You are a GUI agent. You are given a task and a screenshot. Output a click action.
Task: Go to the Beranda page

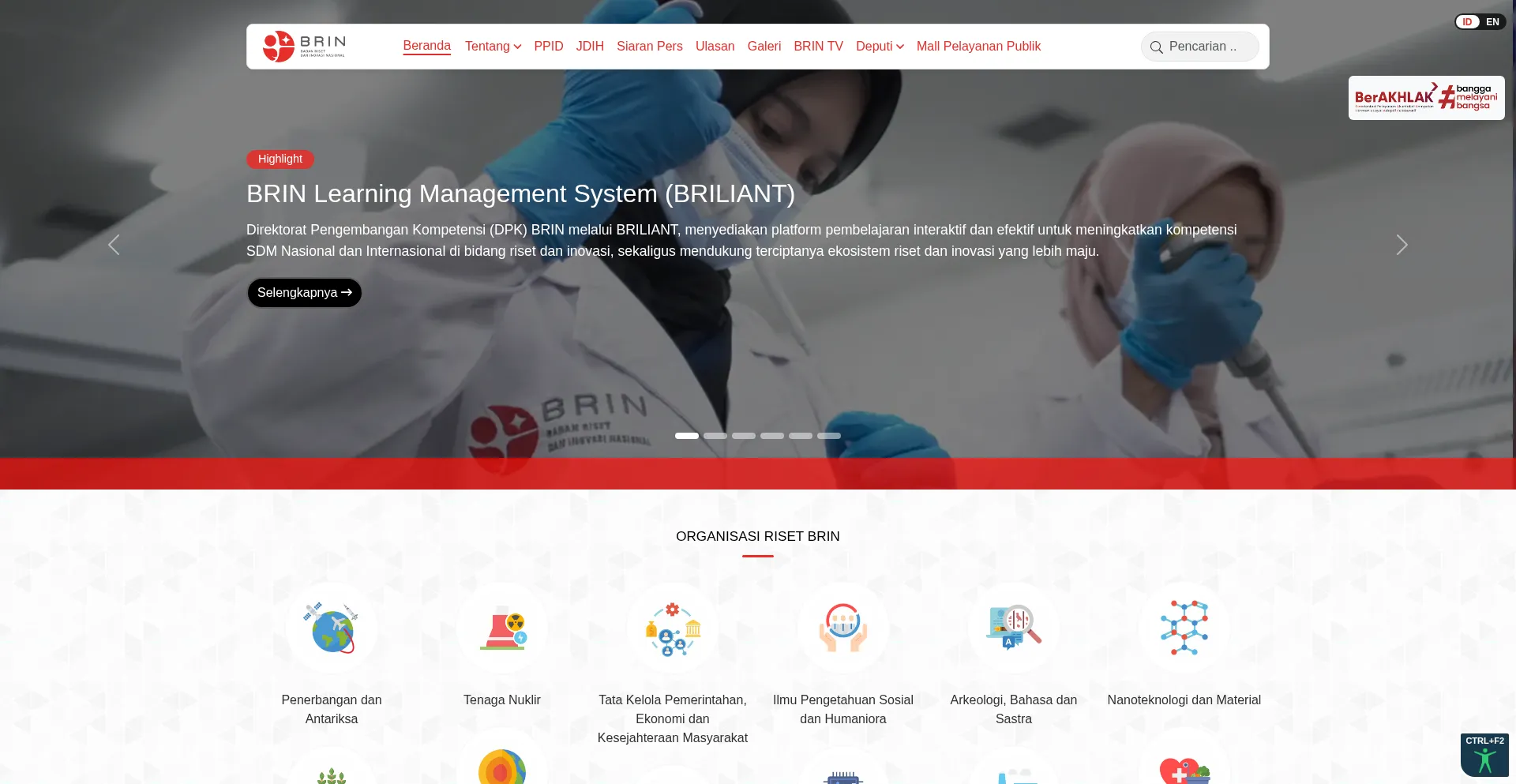(x=427, y=46)
